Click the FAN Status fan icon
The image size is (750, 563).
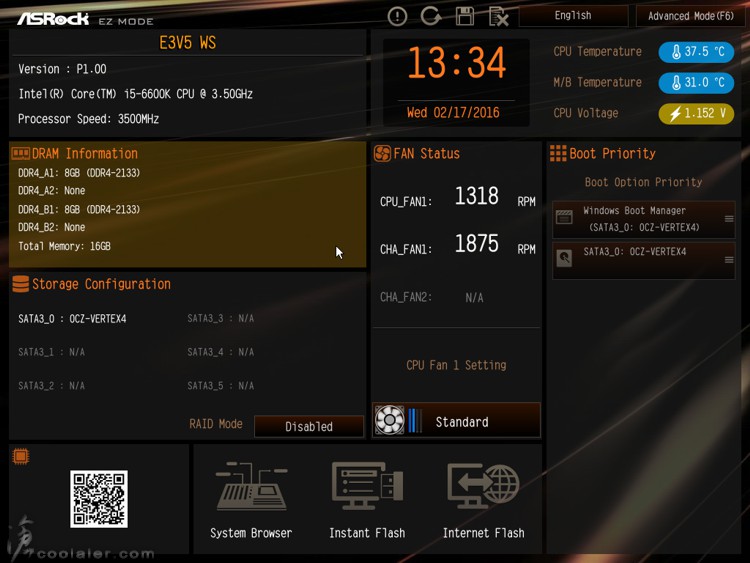point(382,154)
